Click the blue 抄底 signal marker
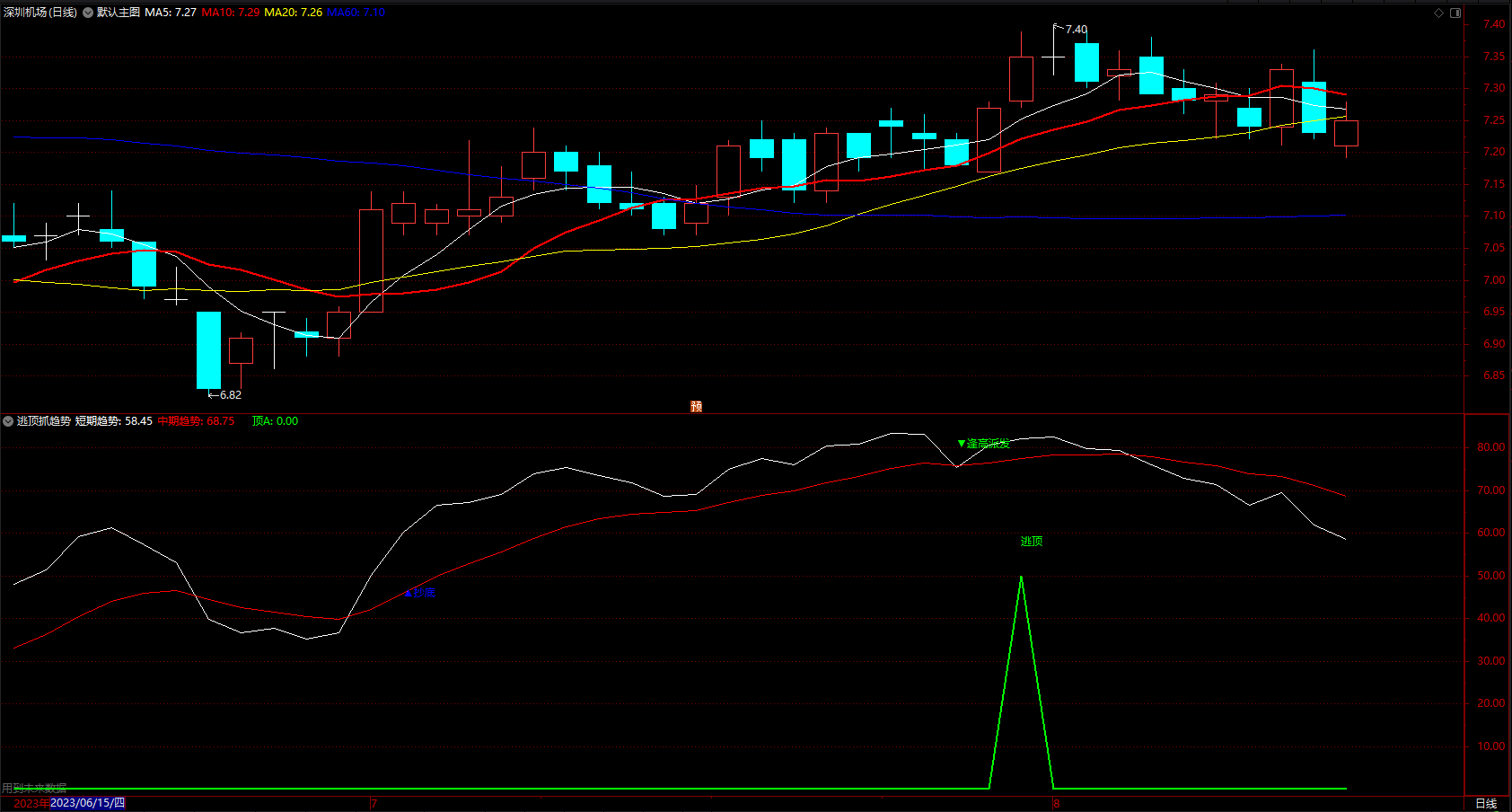 point(420,593)
